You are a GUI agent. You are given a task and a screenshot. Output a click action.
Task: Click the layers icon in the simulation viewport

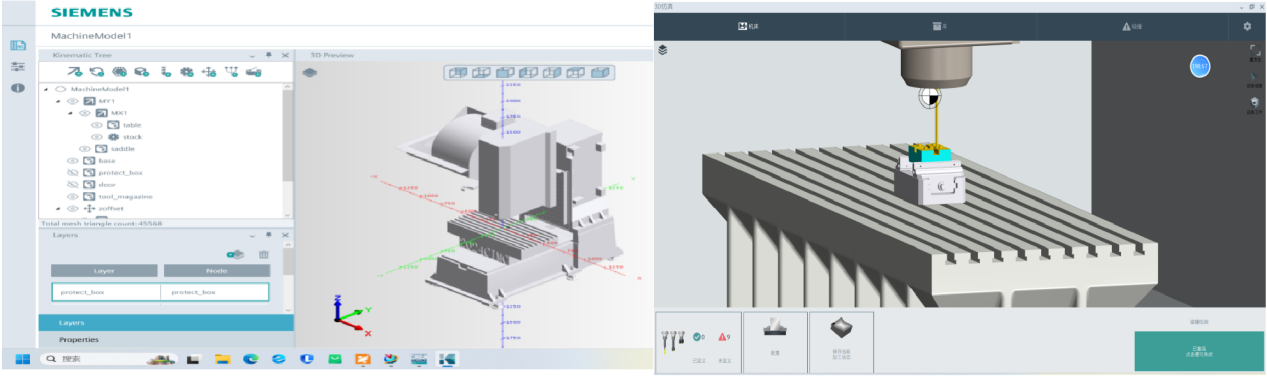click(x=662, y=49)
